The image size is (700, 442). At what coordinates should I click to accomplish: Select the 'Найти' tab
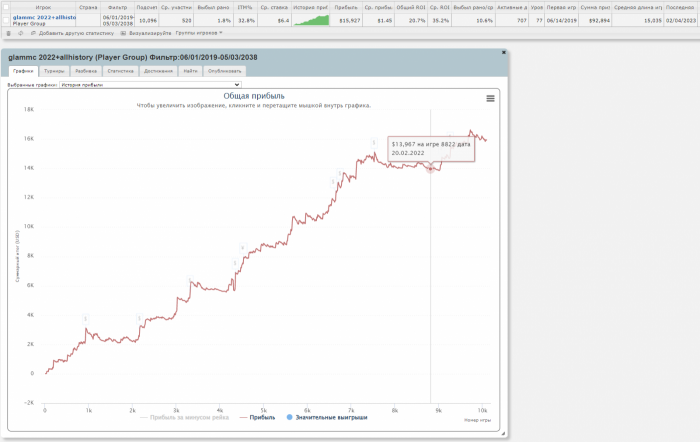pyautogui.click(x=190, y=71)
